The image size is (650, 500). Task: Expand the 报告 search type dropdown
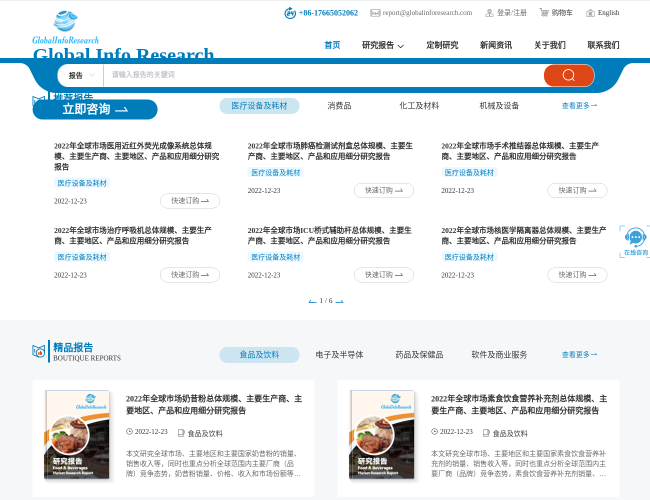pyautogui.click(x=82, y=75)
